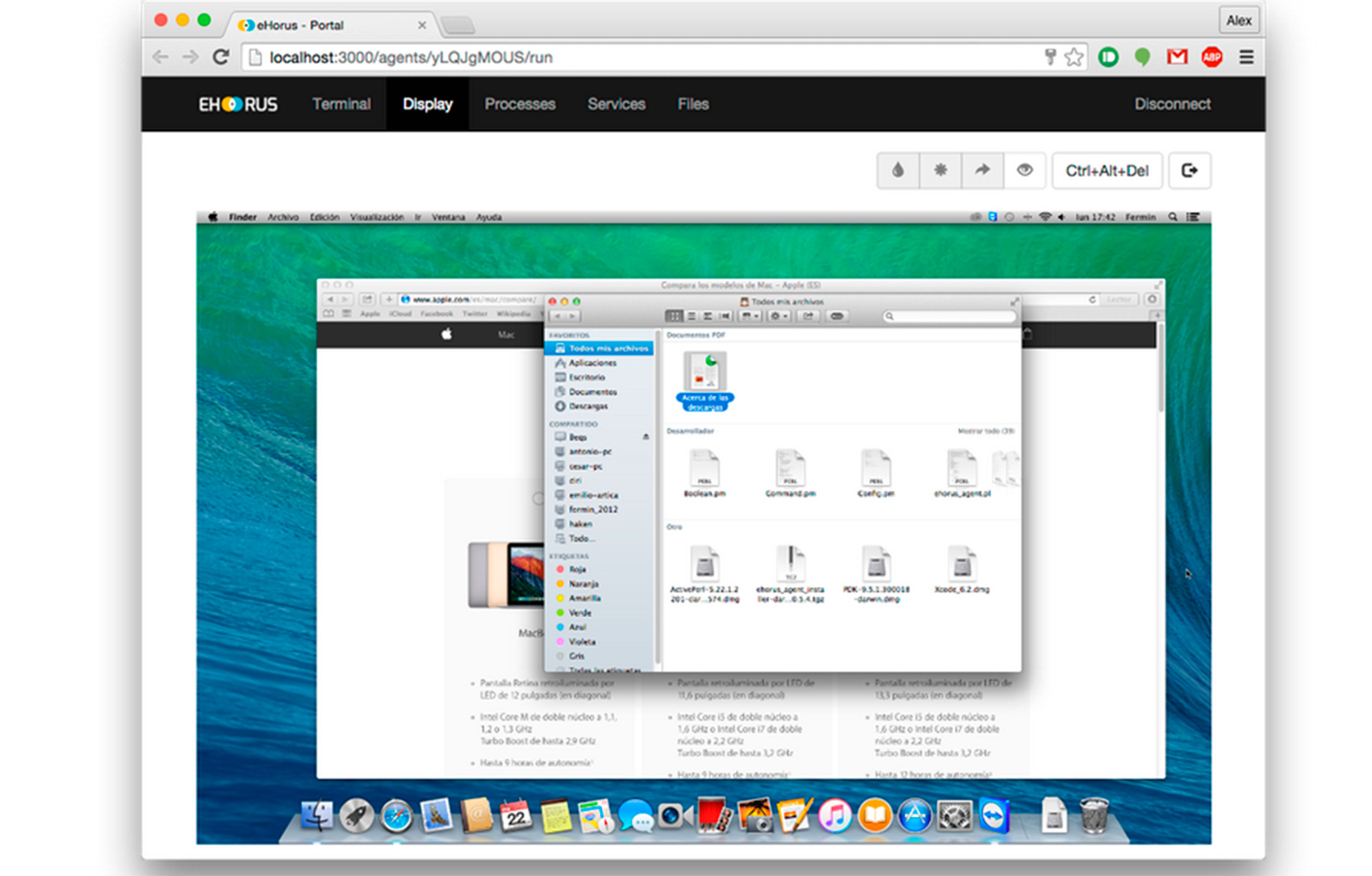The width and height of the screenshot is (1372, 876).
Task: Reload the page in Chrome
Action: point(220,57)
